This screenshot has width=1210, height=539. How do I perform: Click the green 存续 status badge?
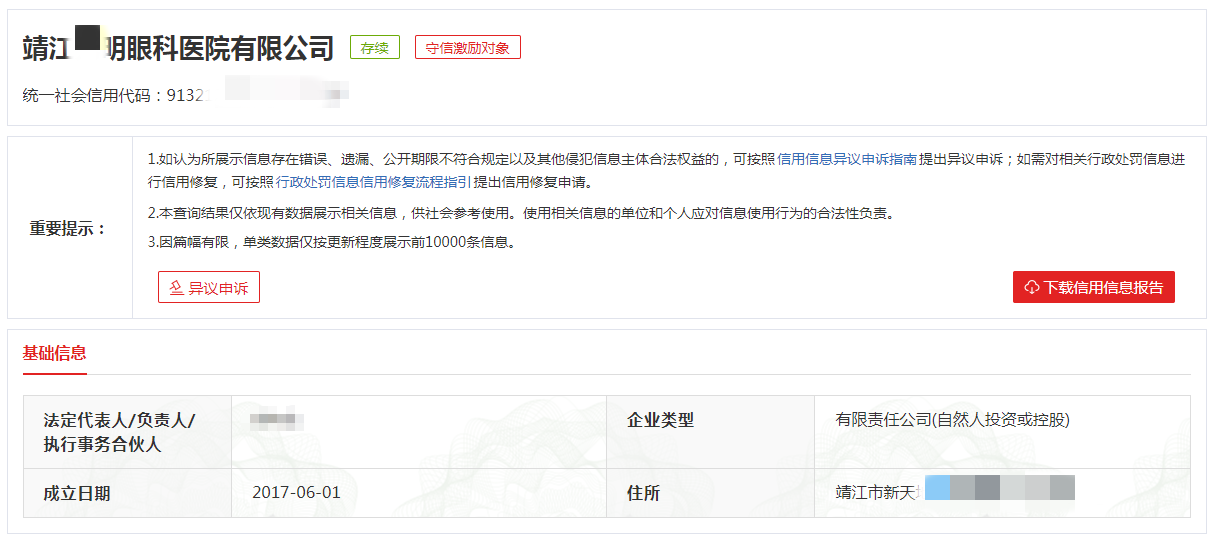(374, 47)
